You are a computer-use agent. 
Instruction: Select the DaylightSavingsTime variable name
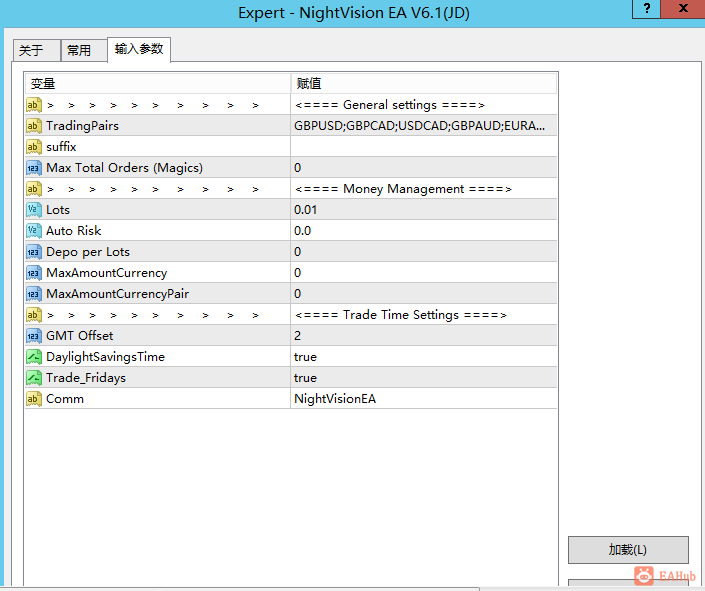(x=105, y=357)
